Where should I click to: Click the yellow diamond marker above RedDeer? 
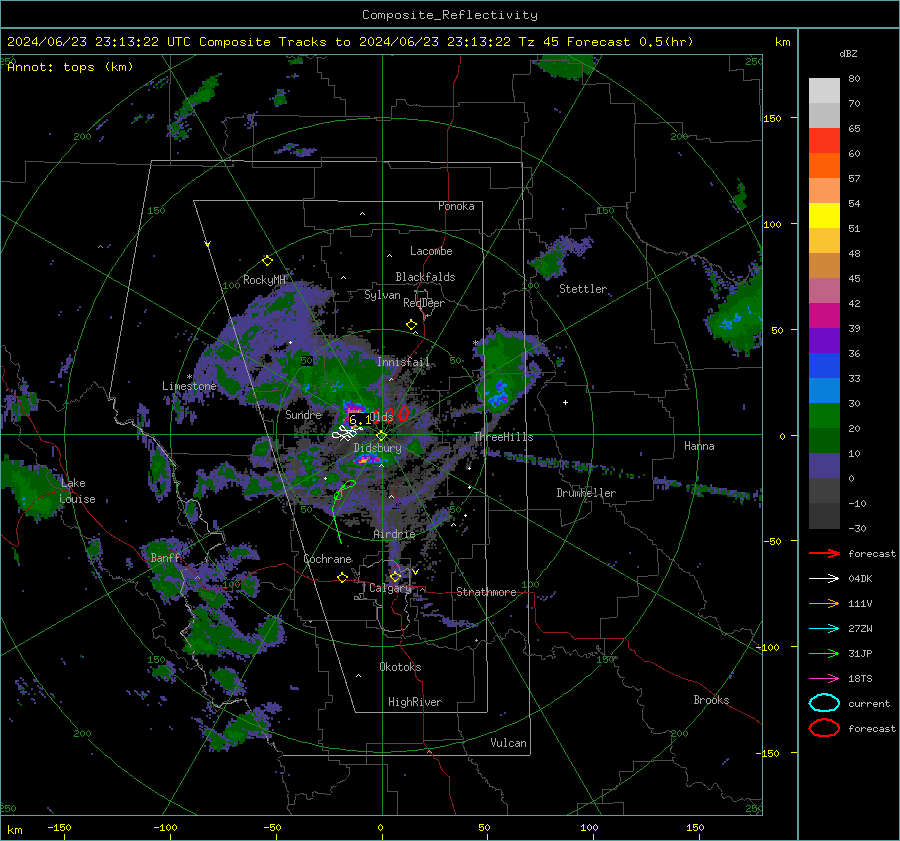(412, 325)
